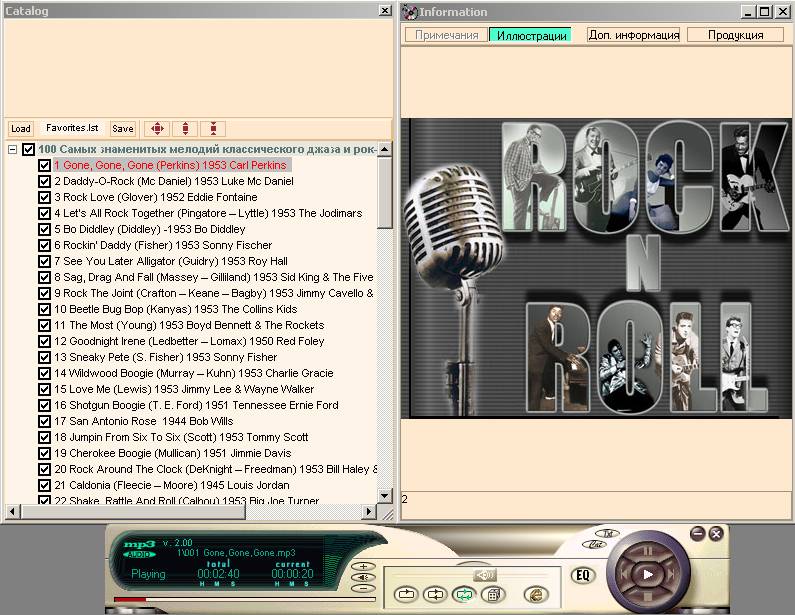Select '6 Rockin' Daddy (Fisher)' track
795x615 pixels.
pos(163,245)
